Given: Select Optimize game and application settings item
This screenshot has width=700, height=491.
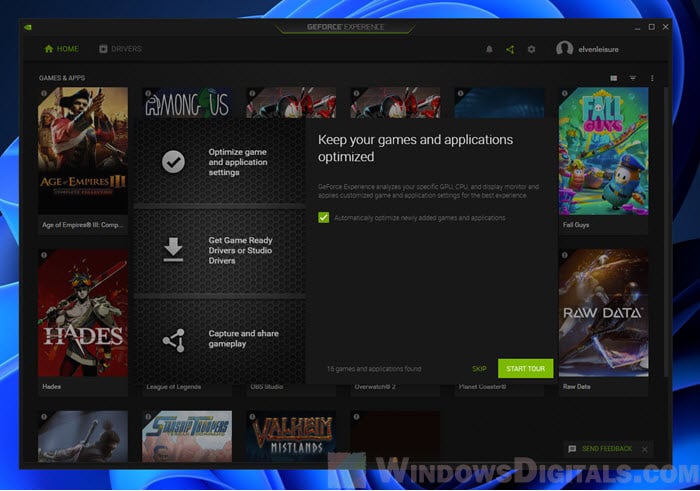Looking at the screenshot, I should pyautogui.click(x=219, y=162).
